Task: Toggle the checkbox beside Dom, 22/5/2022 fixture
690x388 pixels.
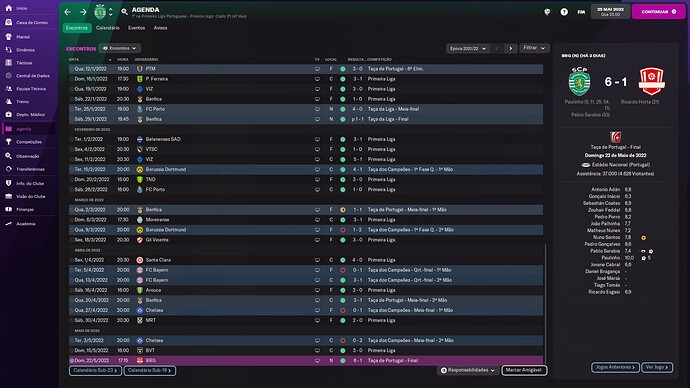Action: coord(71,361)
